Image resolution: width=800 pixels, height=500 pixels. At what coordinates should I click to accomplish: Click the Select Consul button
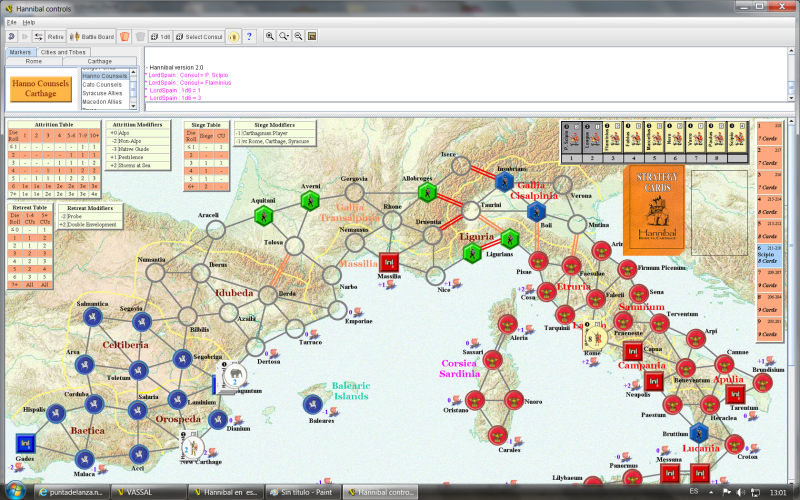tap(199, 37)
